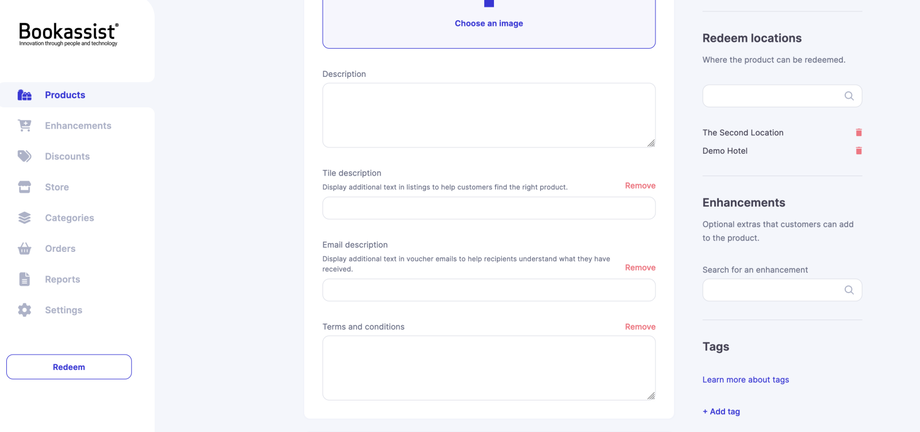Click the Store icon in sidebar
Image resolution: width=920 pixels, height=432 pixels.
(24, 187)
